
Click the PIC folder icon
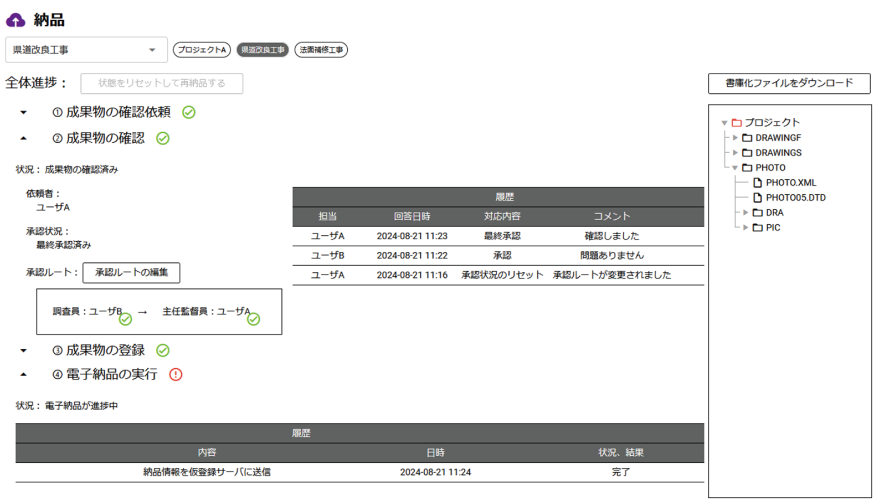pyautogui.click(x=757, y=228)
